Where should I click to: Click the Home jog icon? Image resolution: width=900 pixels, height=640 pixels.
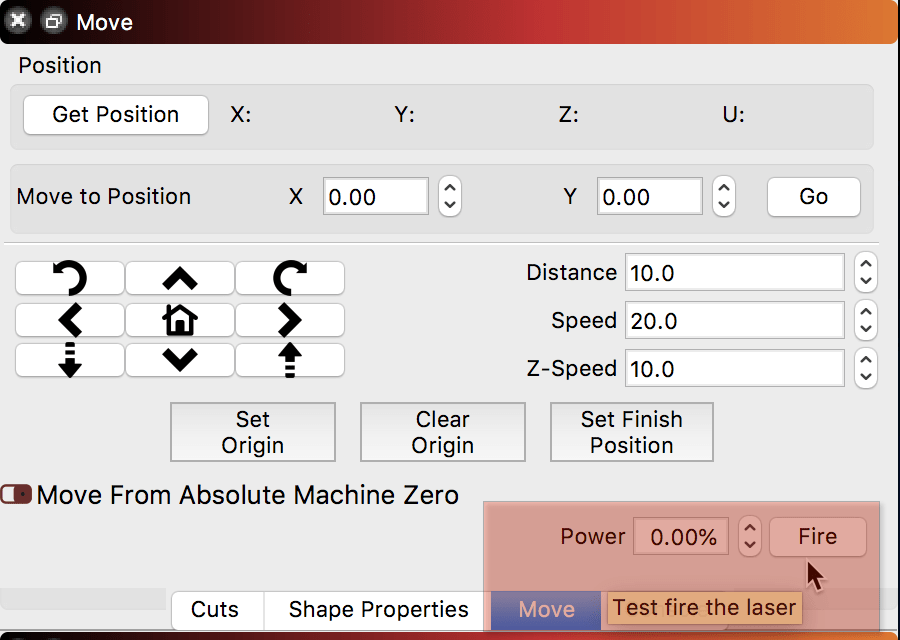pyautogui.click(x=179, y=320)
